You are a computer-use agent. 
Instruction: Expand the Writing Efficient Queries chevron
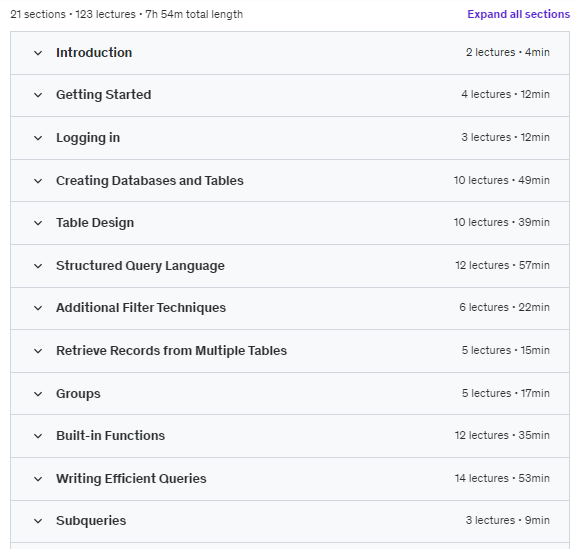point(38,479)
